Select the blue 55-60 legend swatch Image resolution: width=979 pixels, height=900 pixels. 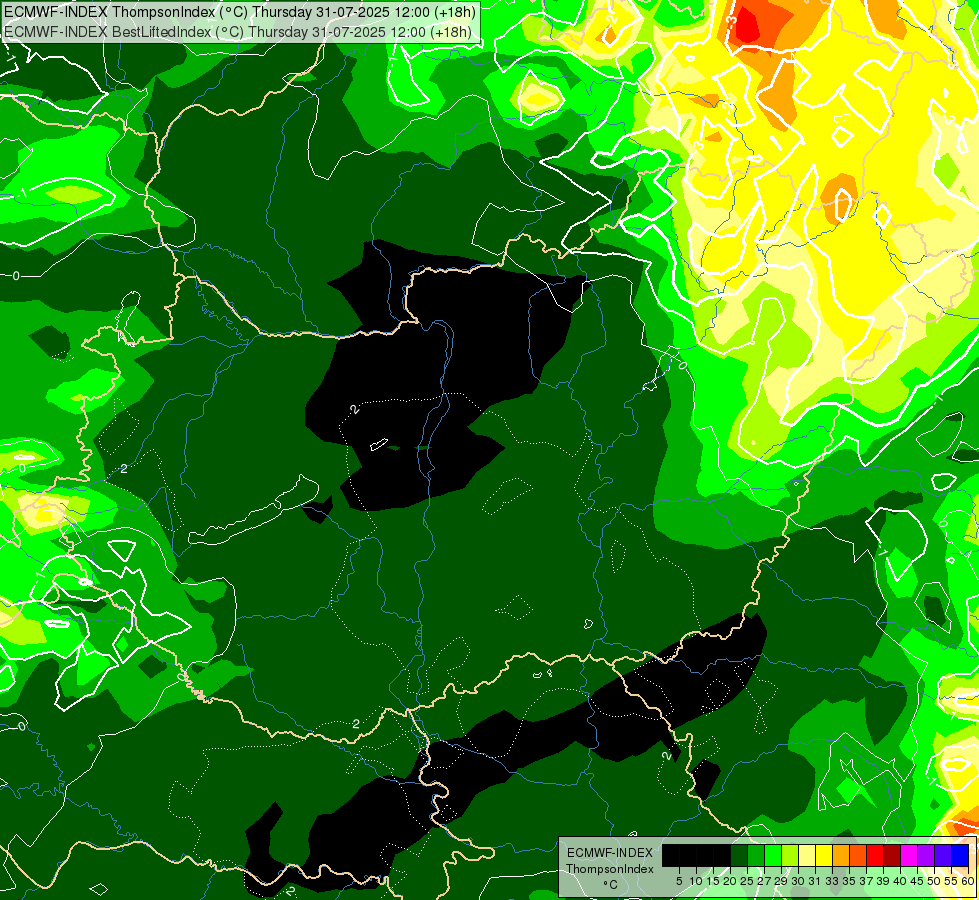[x=960, y=855]
